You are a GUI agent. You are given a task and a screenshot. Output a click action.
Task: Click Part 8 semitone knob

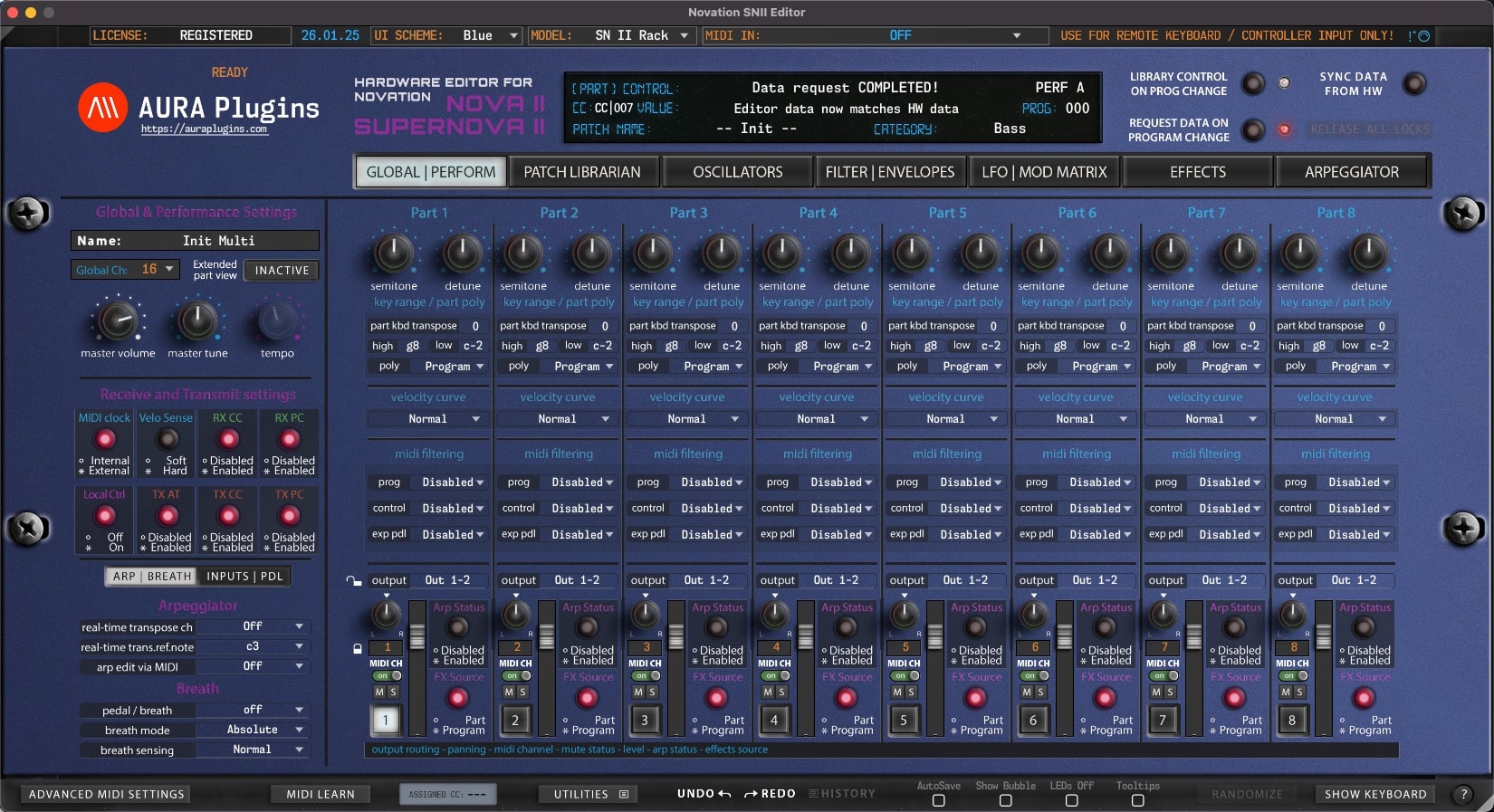1300,254
